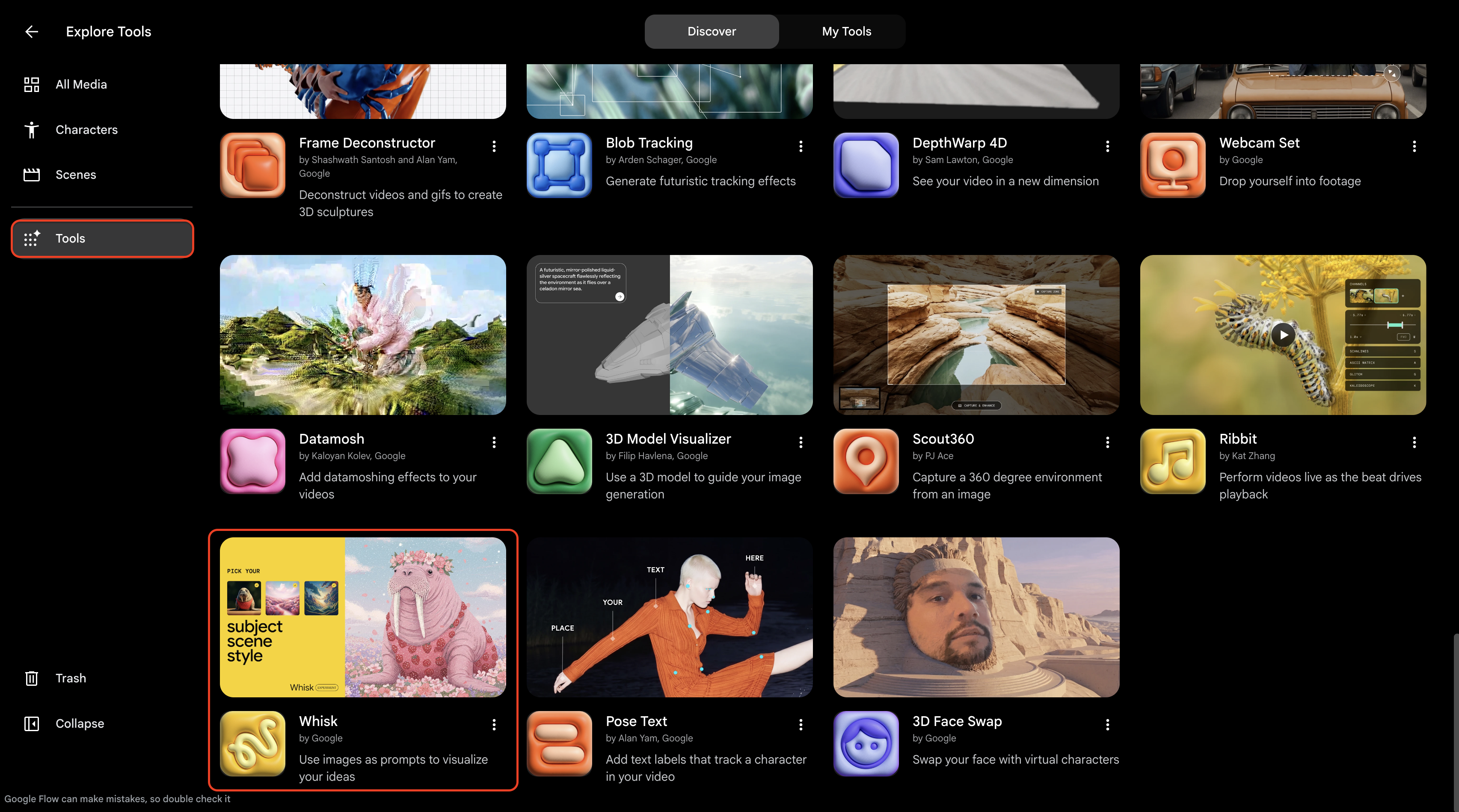Image resolution: width=1459 pixels, height=812 pixels.
Task: Open the Webcam Set car preview thumbnail
Action: coord(1284,91)
